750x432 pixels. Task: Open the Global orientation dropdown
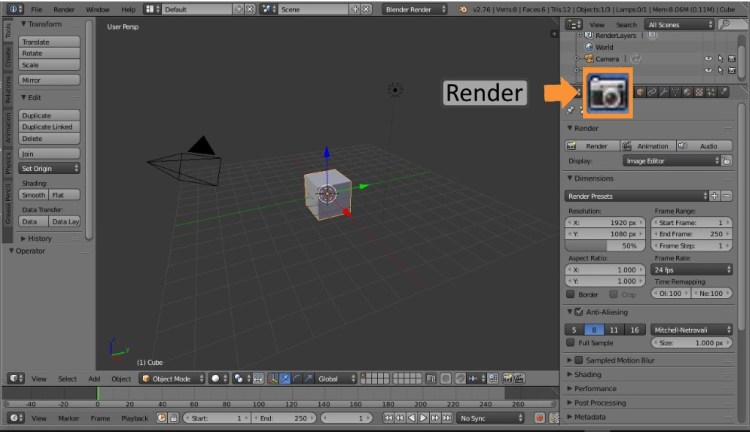[337, 379]
